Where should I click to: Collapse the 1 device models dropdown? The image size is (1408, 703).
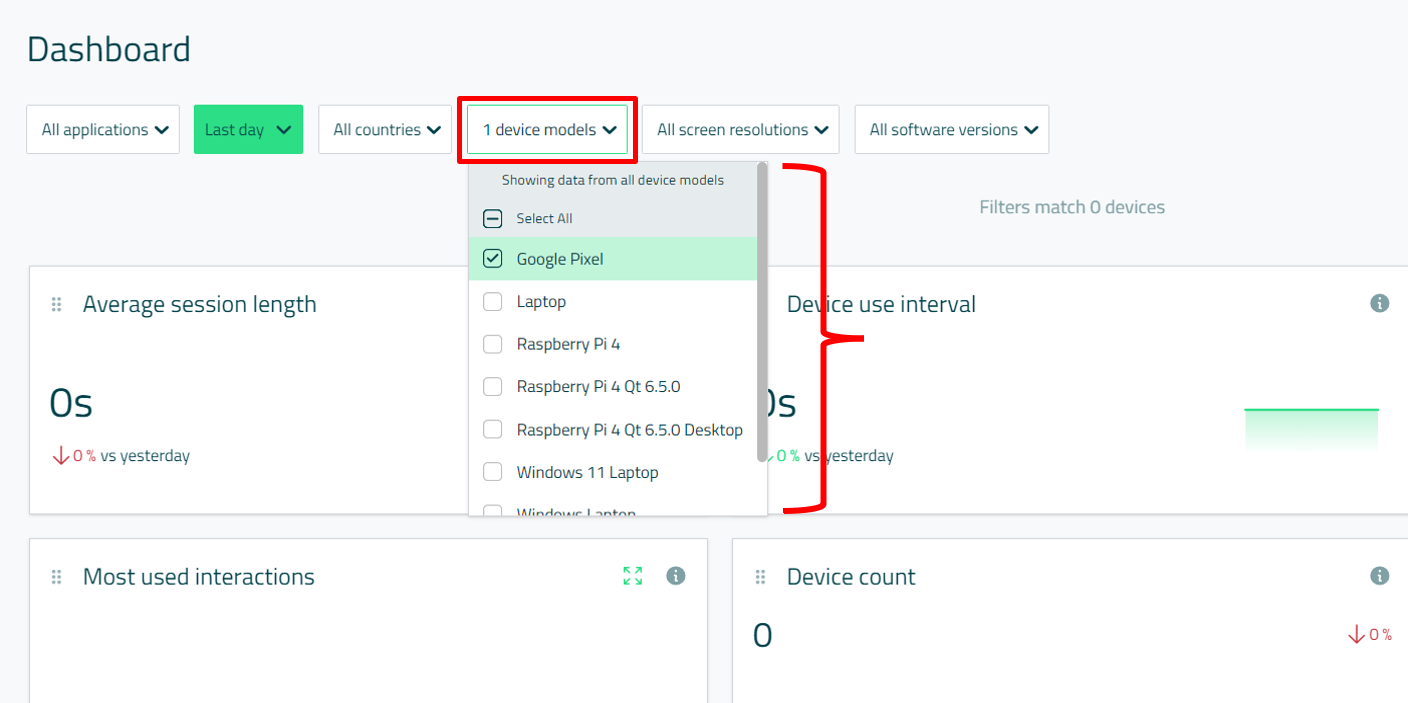[548, 130]
